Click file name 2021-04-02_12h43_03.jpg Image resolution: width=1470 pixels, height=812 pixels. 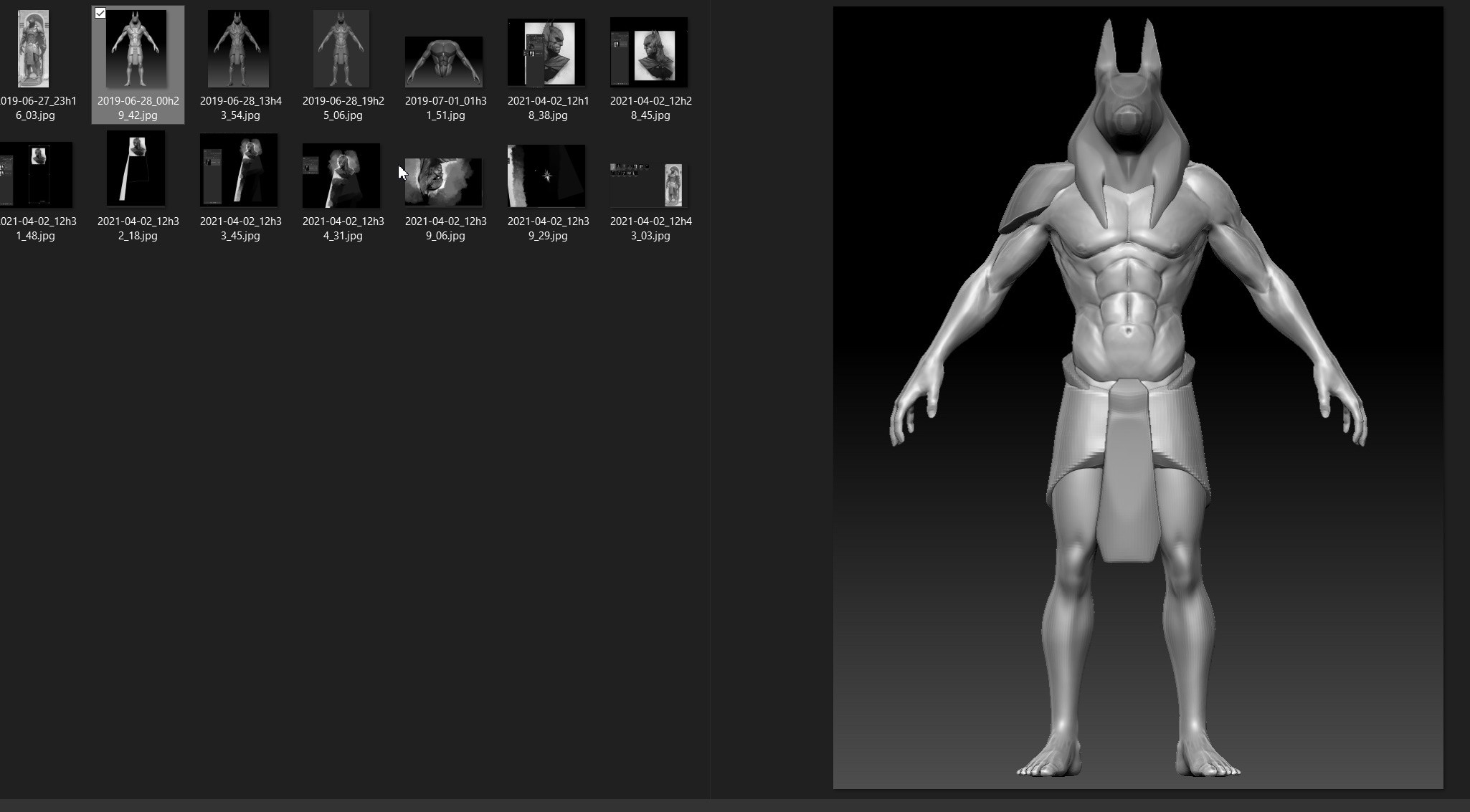(x=651, y=229)
